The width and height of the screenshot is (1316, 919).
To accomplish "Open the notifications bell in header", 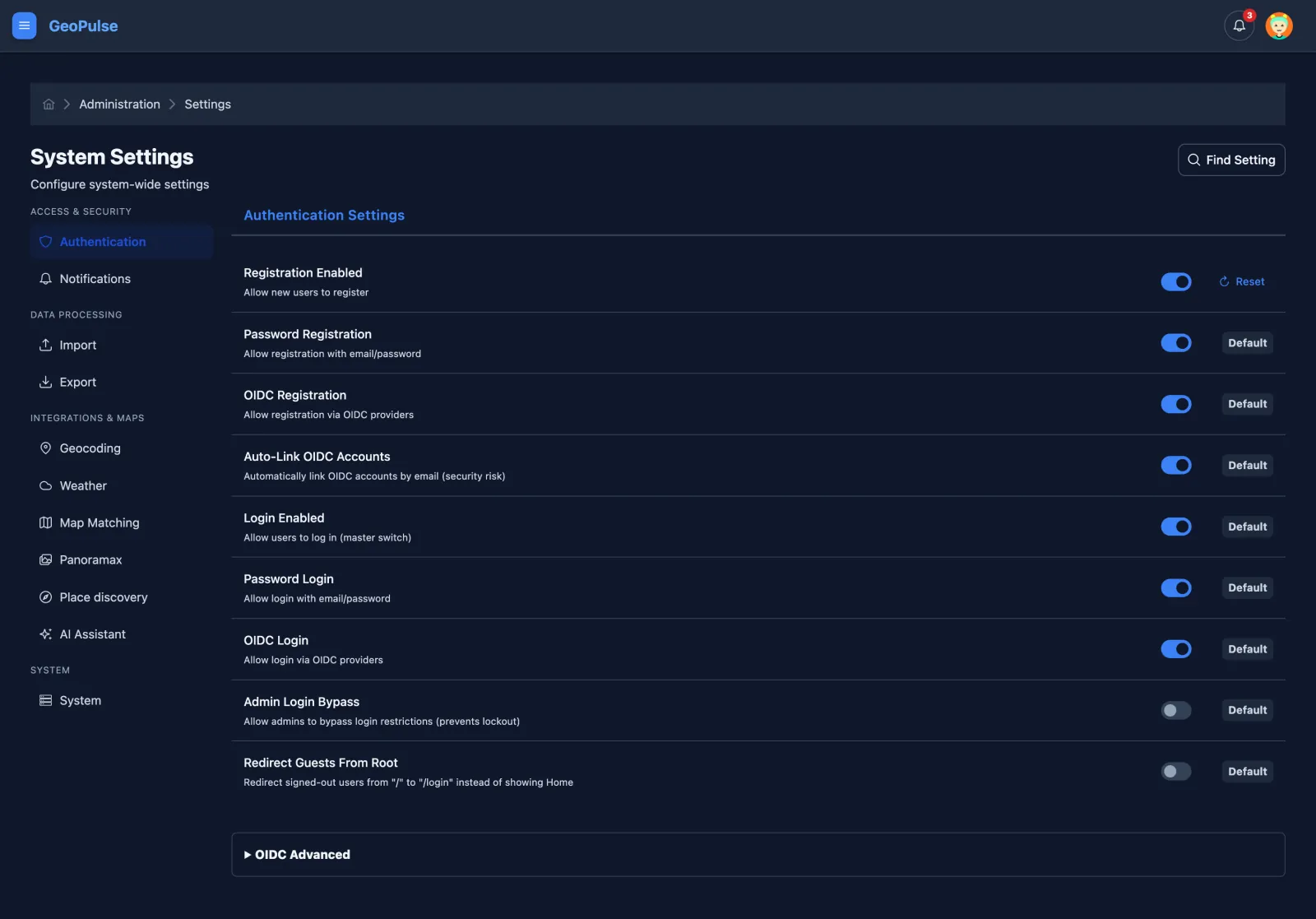I will coord(1239,26).
